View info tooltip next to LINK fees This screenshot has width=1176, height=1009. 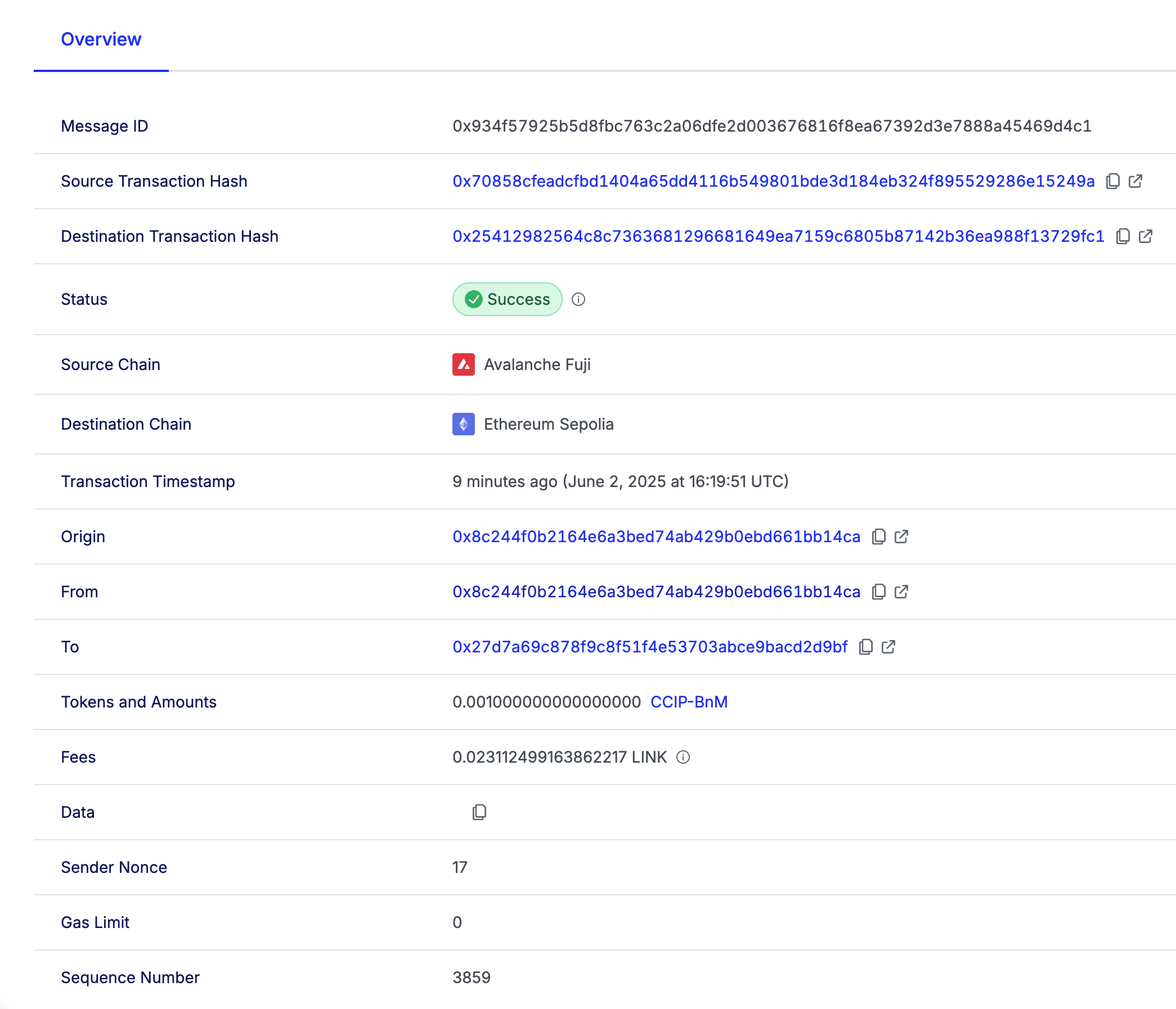(x=683, y=757)
